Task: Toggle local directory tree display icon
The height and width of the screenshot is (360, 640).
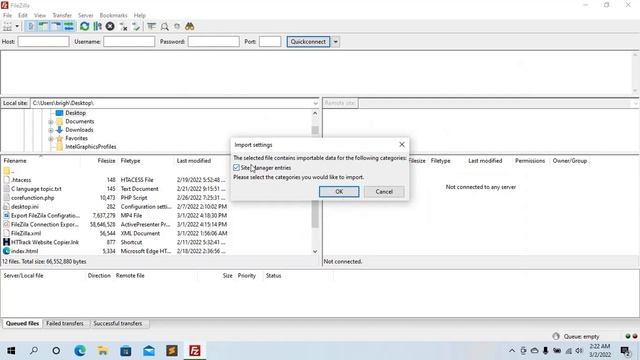Action: pos(43,27)
